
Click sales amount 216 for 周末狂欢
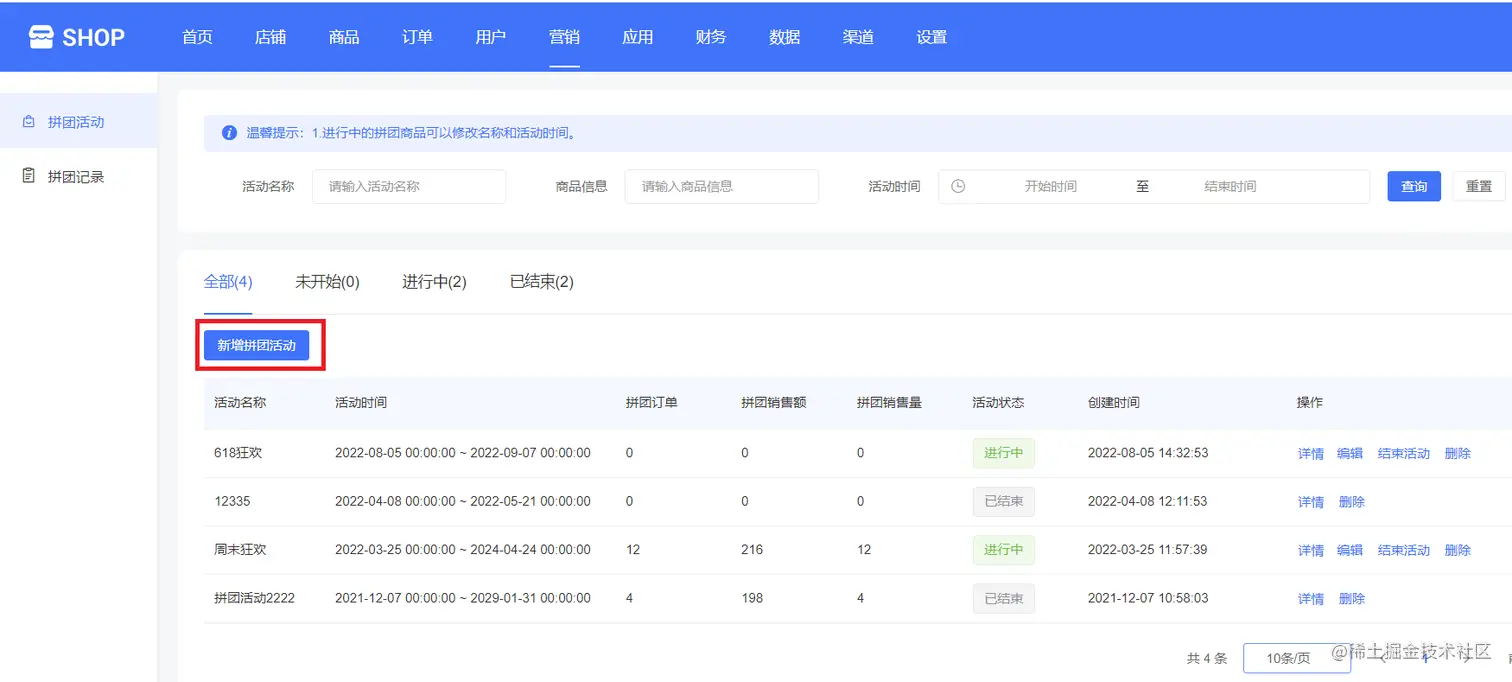[x=752, y=550]
